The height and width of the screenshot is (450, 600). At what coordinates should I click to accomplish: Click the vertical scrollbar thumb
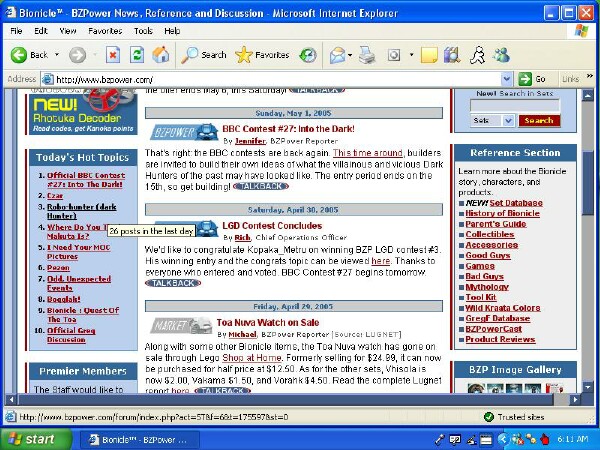[x=587, y=183]
